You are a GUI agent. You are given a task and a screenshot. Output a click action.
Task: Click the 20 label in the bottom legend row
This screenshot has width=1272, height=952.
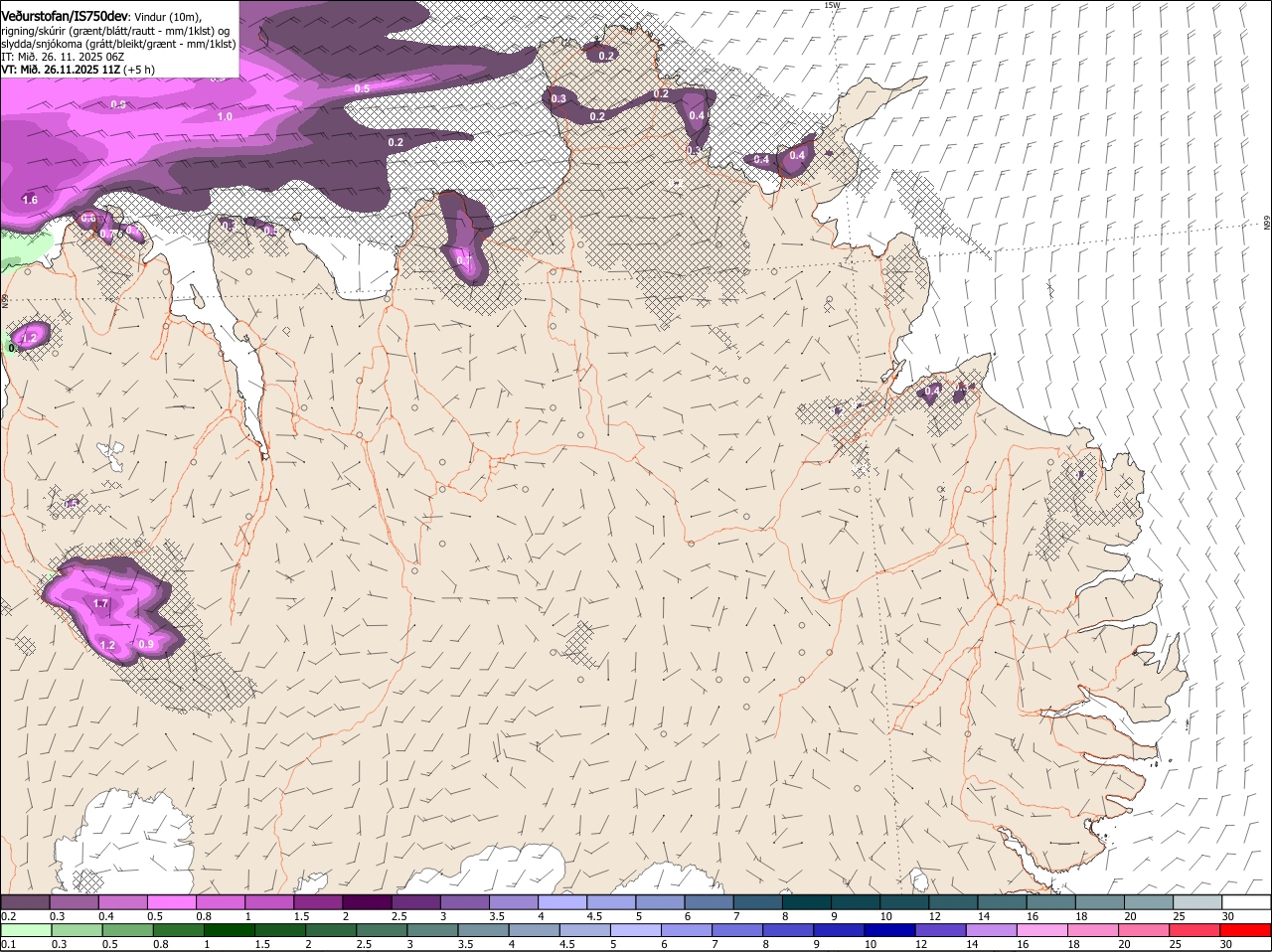click(x=1125, y=945)
